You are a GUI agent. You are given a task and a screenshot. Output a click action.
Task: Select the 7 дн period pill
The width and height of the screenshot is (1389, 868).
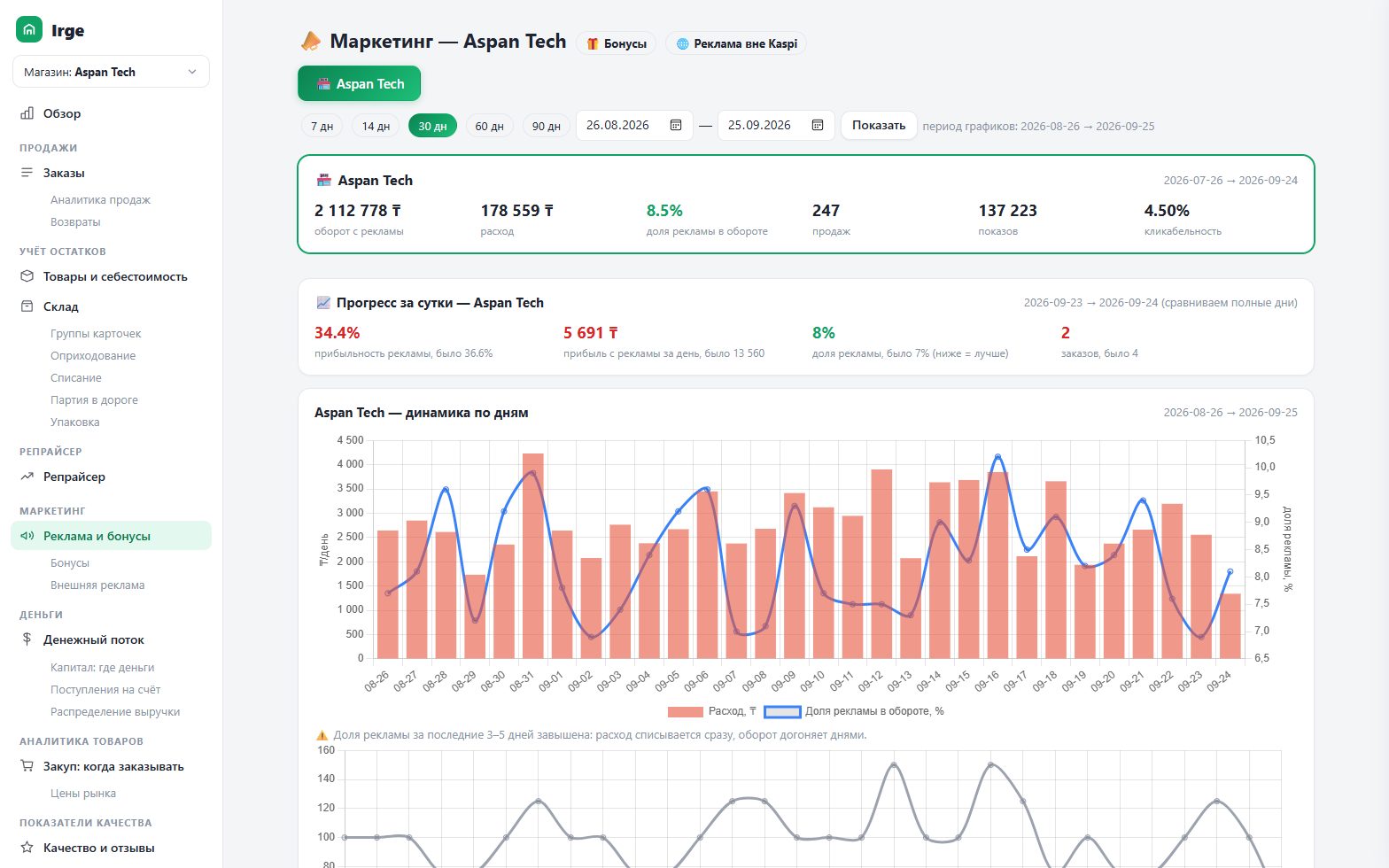[322, 126]
